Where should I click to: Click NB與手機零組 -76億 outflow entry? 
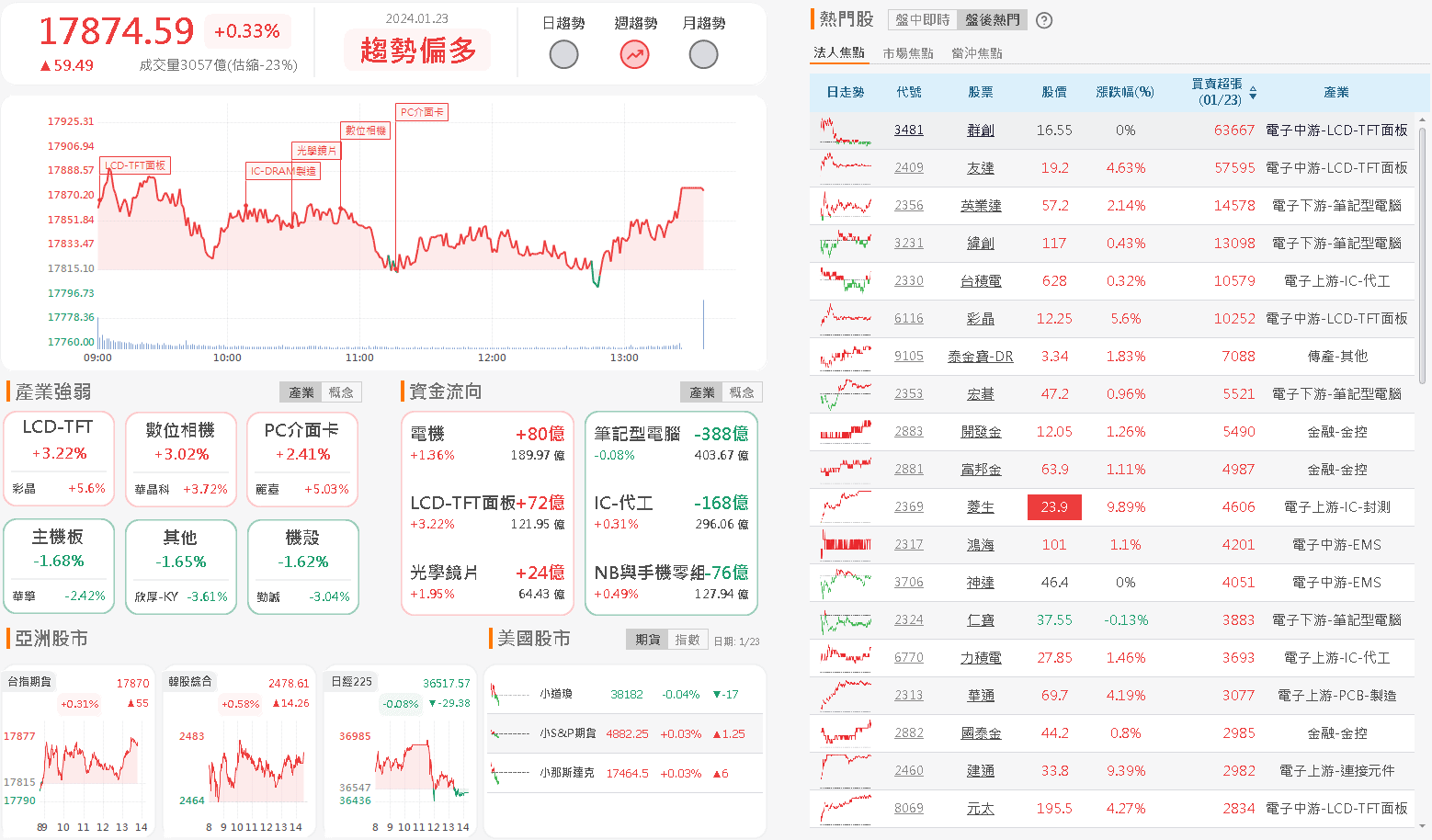click(671, 583)
